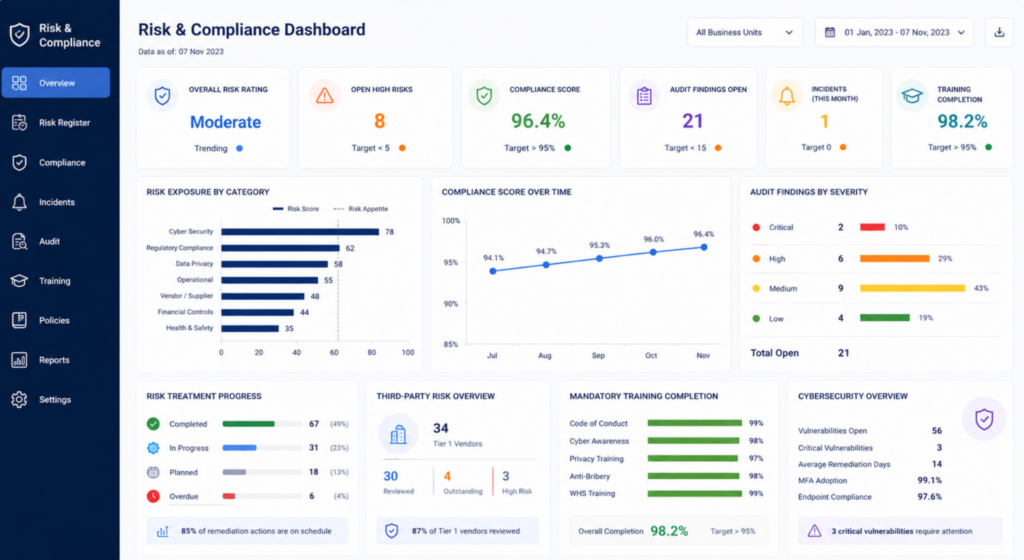Open the Risk Register menu item
The height and width of the screenshot is (560, 1024).
pos(56,123)
